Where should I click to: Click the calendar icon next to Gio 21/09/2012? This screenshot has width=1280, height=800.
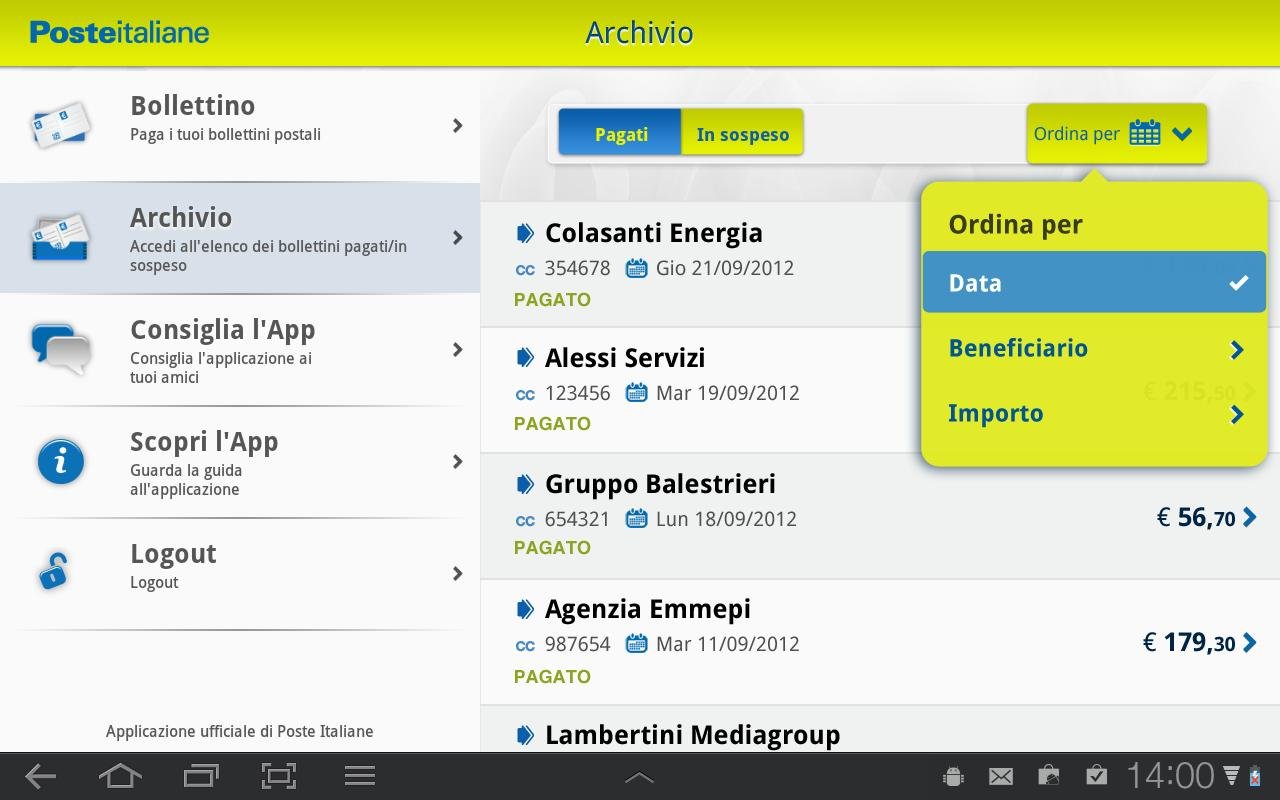coord(636,268)
